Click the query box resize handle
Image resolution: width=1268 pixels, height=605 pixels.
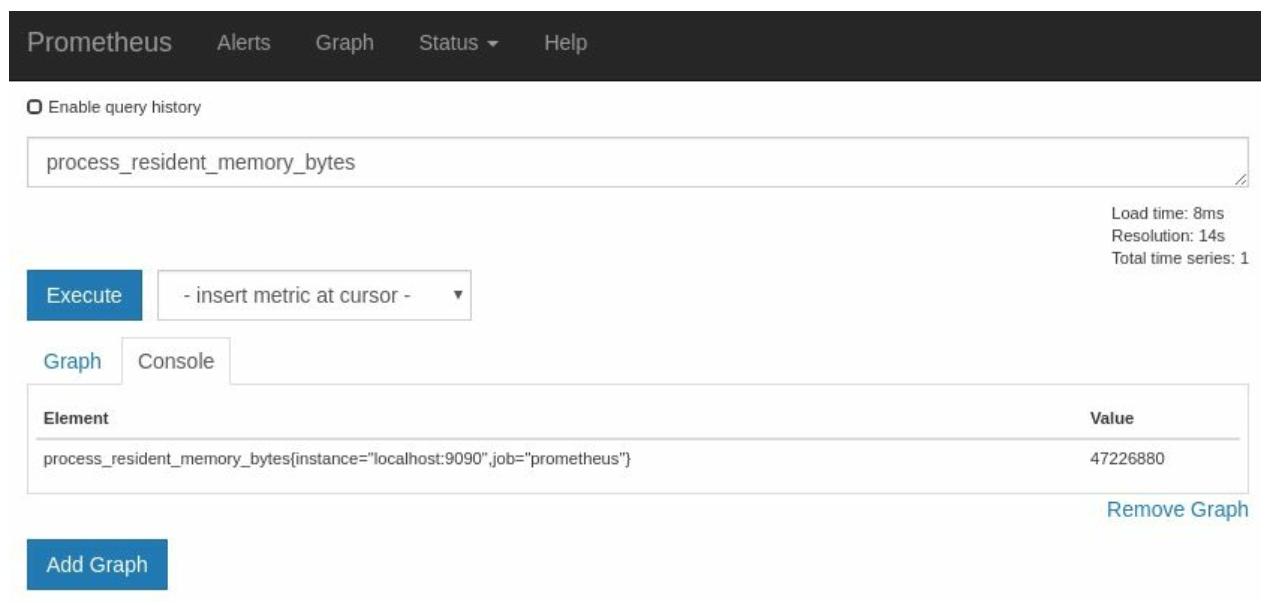click(1241, 180)
